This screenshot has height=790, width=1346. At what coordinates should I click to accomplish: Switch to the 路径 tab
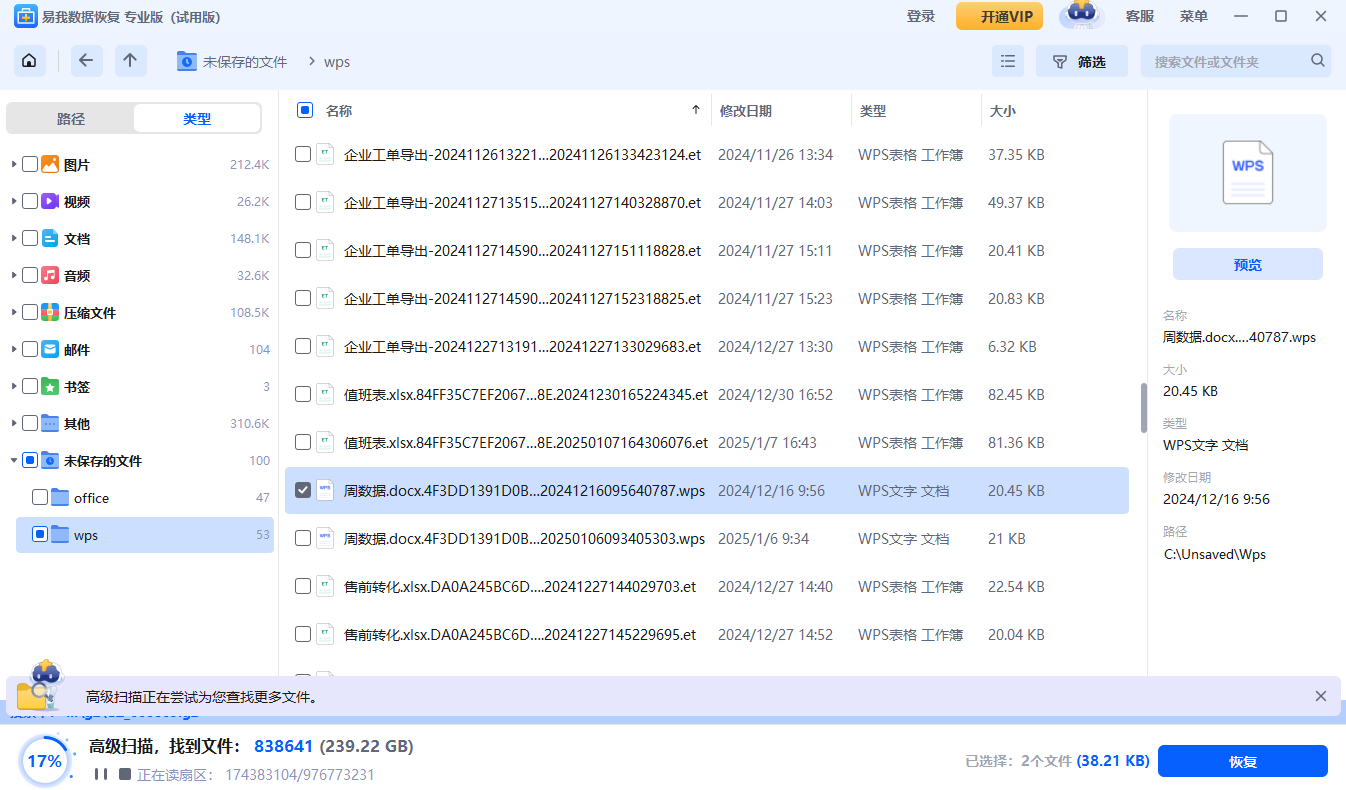(71, 119)
